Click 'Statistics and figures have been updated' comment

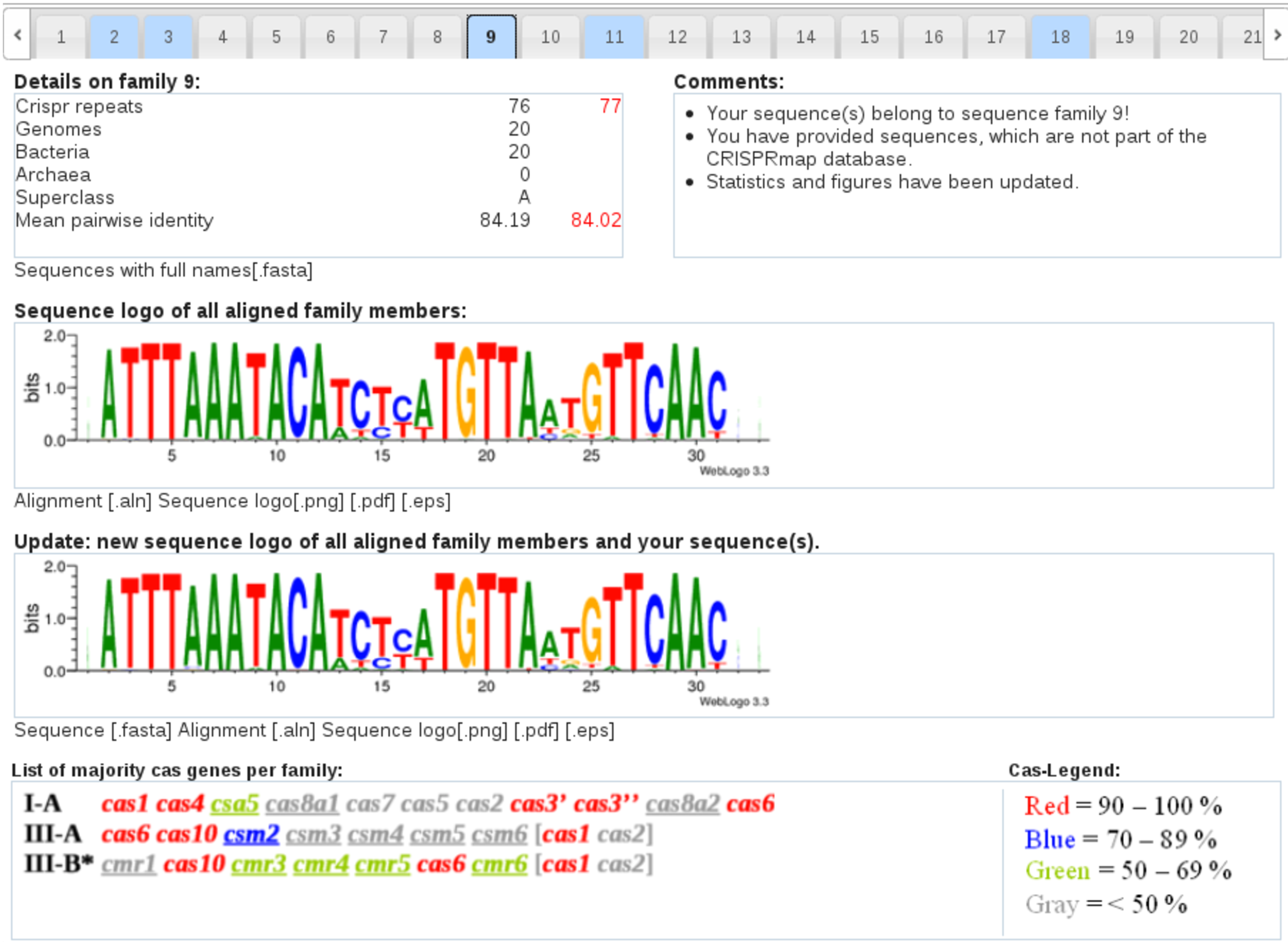click(892, 182)
